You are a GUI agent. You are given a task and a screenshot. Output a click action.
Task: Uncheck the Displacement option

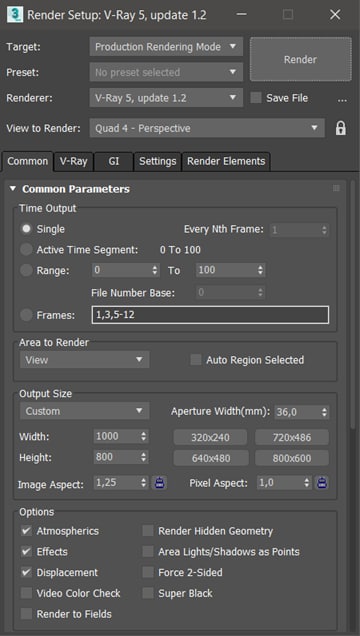click(26, 572)
